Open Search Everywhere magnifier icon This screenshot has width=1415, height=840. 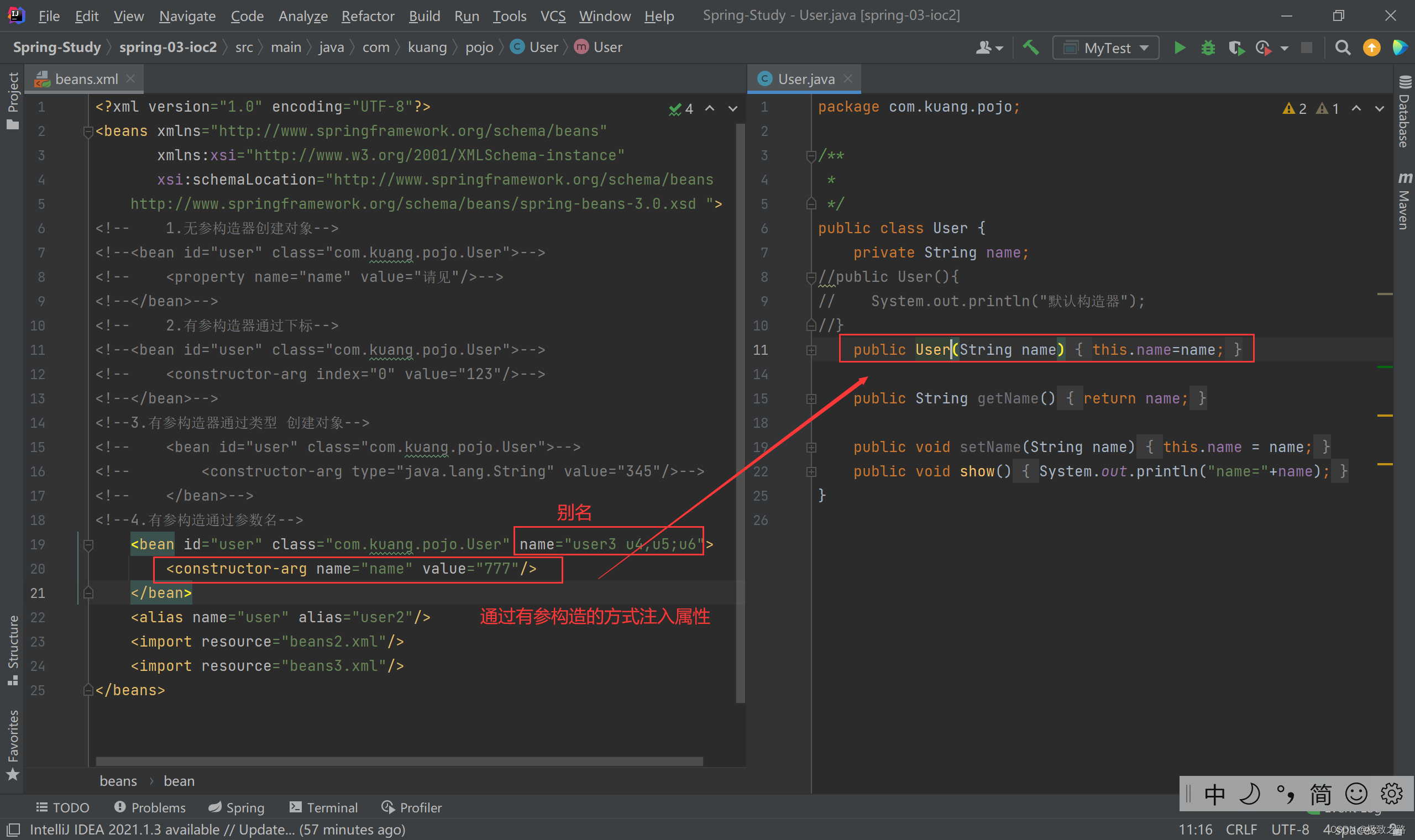tap(1343, 48)
